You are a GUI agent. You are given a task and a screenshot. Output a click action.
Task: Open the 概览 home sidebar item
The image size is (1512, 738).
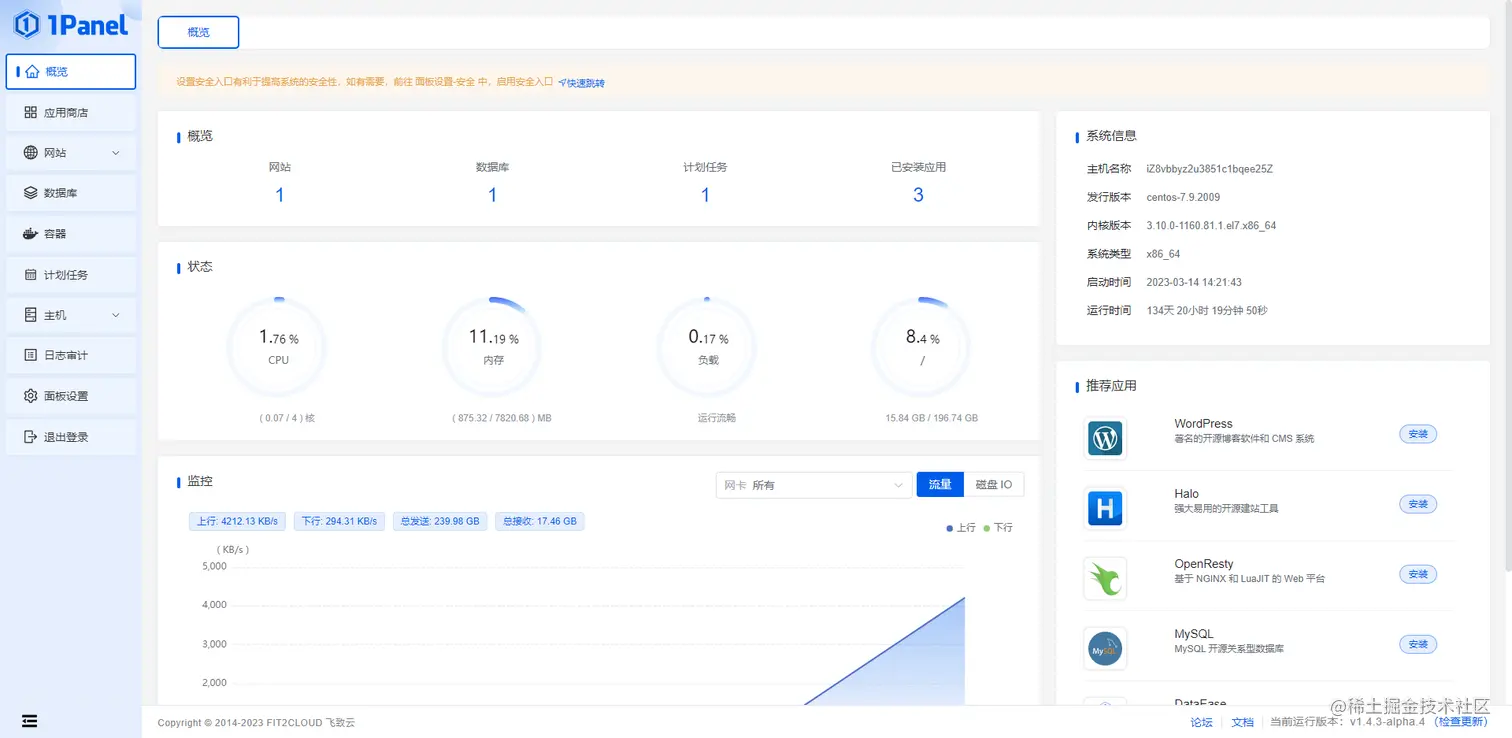(x=71, y=72)
